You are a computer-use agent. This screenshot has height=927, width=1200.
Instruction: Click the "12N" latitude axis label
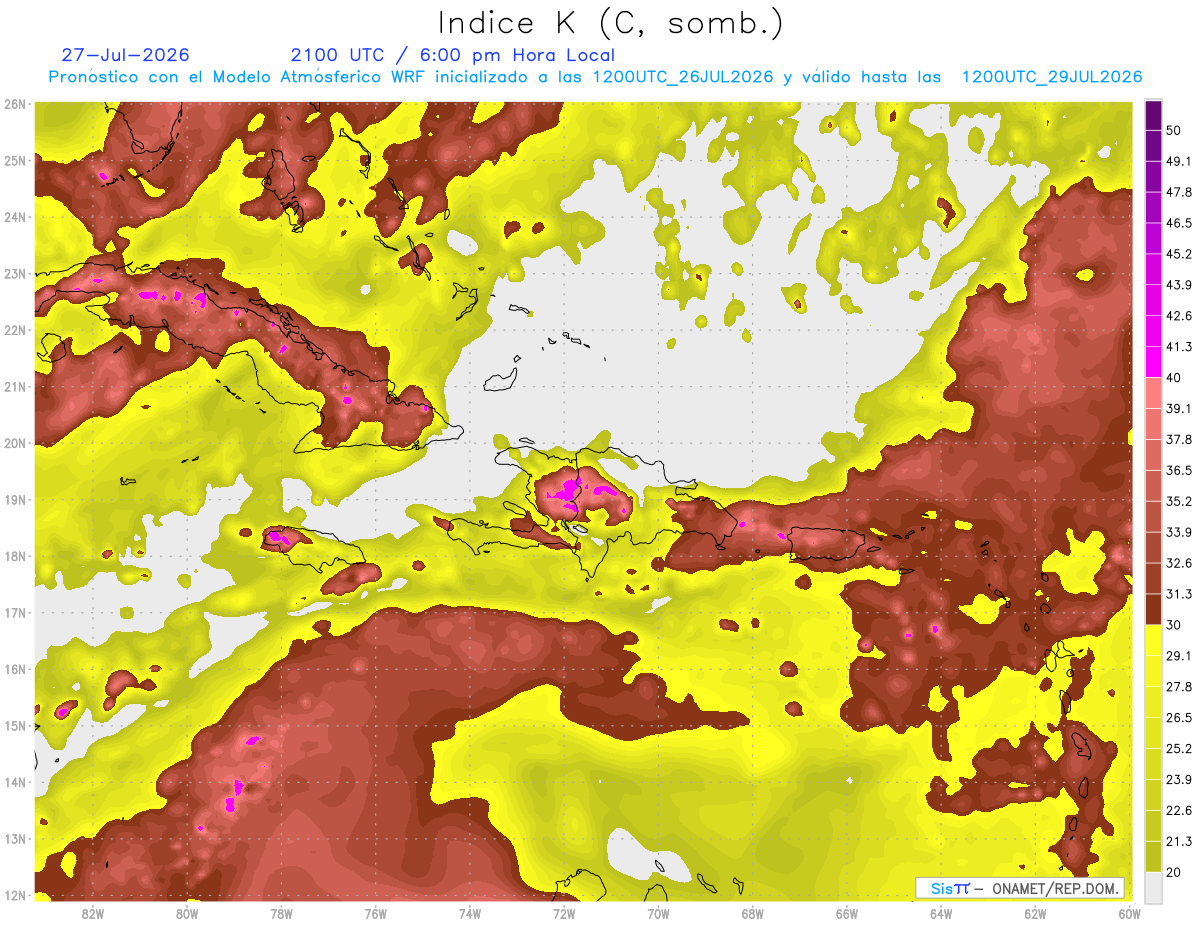(x=15, y=895)
